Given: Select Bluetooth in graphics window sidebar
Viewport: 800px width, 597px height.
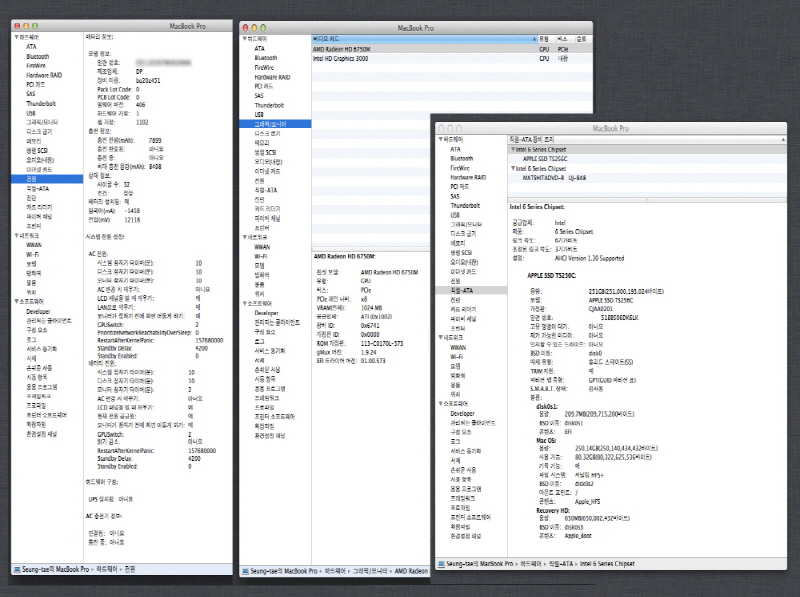Looking at the screenshot, I should tap(265, 58).
